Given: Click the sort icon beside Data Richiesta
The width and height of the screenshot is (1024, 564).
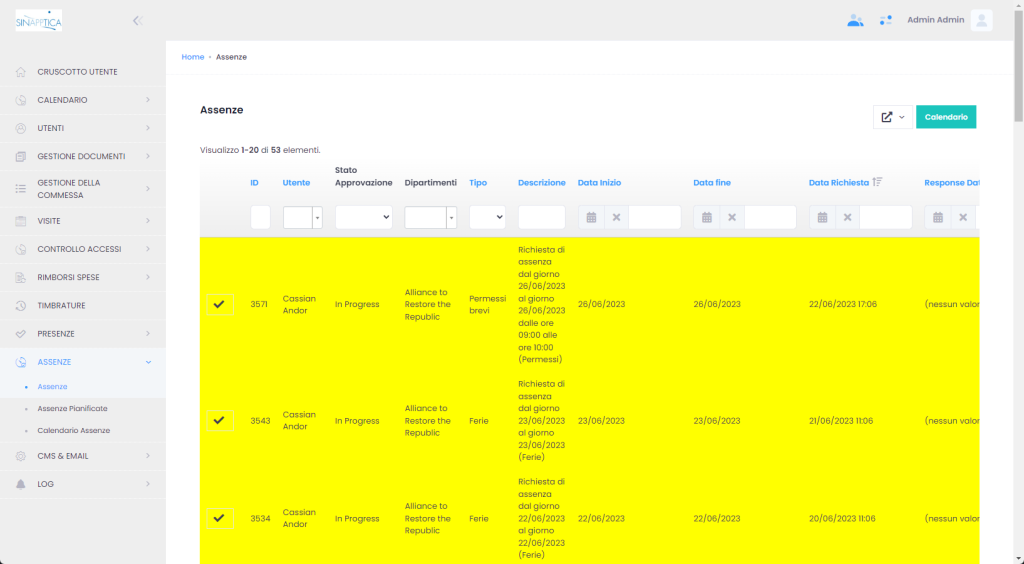Looking at the screenshot, I should 877,182.
